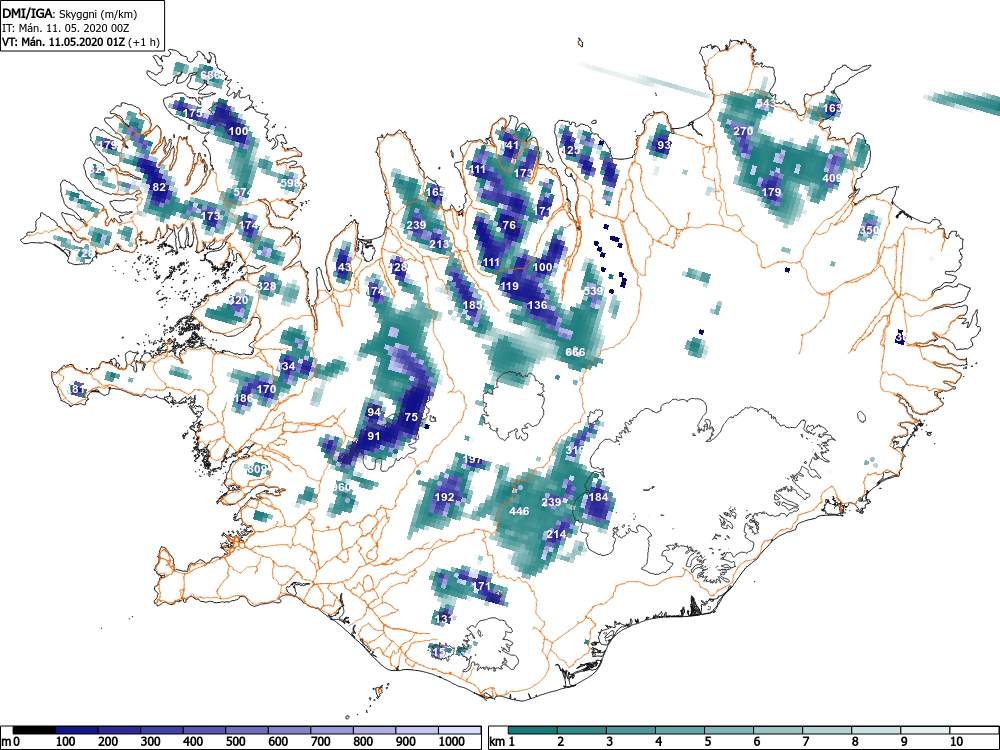This screenshot has width=1000, height=750.
Task: Click the 170 visibility value in west Iceland
Action: point(266,388)
